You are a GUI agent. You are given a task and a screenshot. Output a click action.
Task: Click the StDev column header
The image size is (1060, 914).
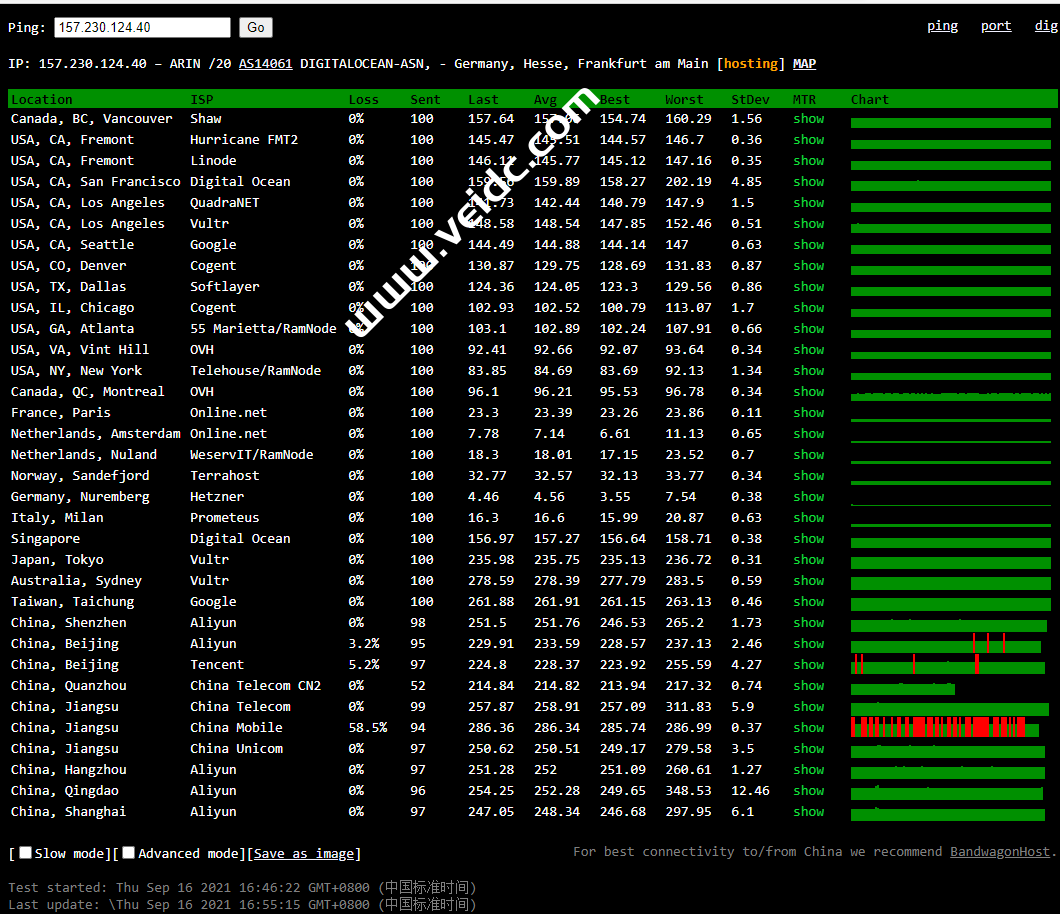tap(750, 99)
